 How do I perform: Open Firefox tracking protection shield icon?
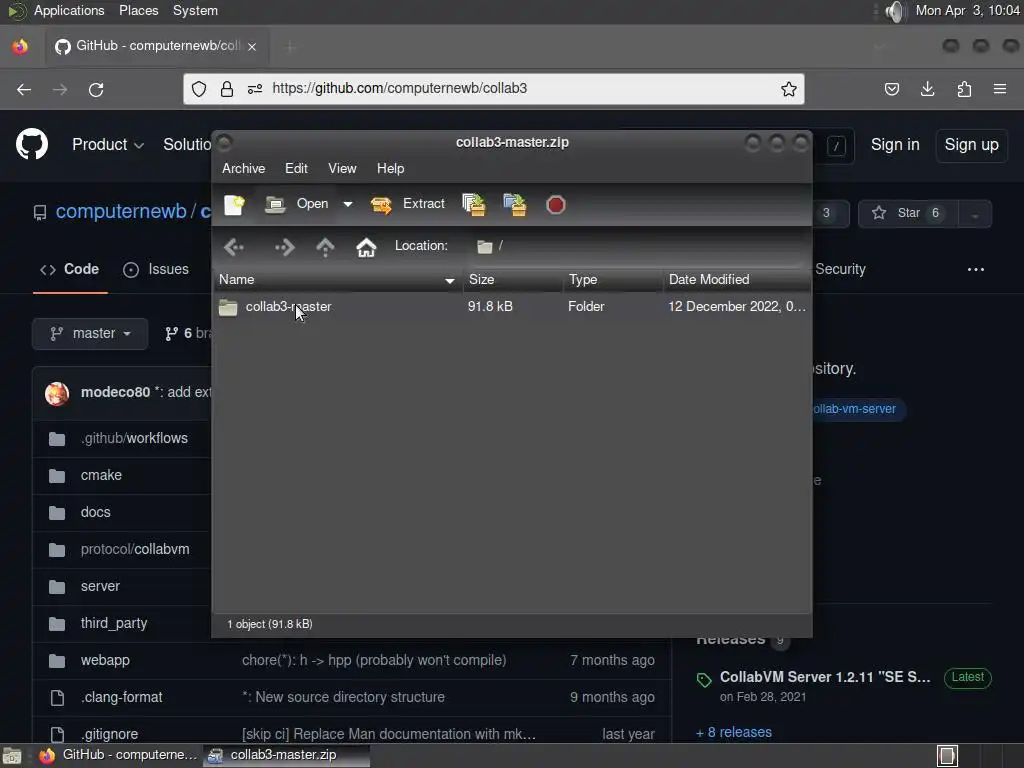tap(199, 89)
